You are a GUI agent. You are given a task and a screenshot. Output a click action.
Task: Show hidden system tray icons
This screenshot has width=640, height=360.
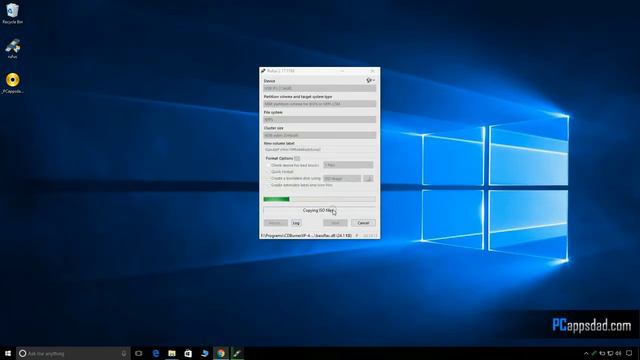(x=586, y=353)
